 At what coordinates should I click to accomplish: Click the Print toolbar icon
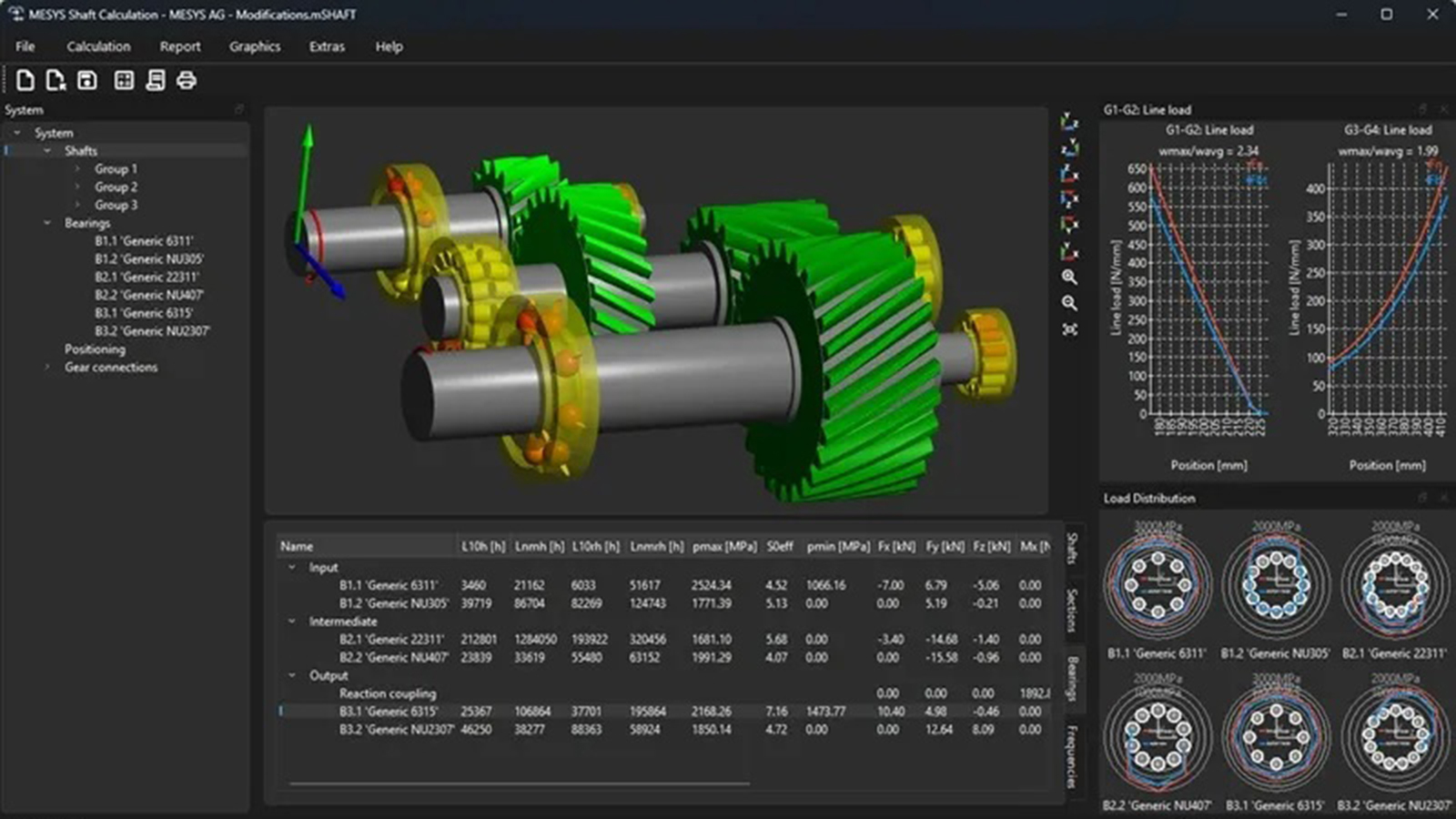187,81
